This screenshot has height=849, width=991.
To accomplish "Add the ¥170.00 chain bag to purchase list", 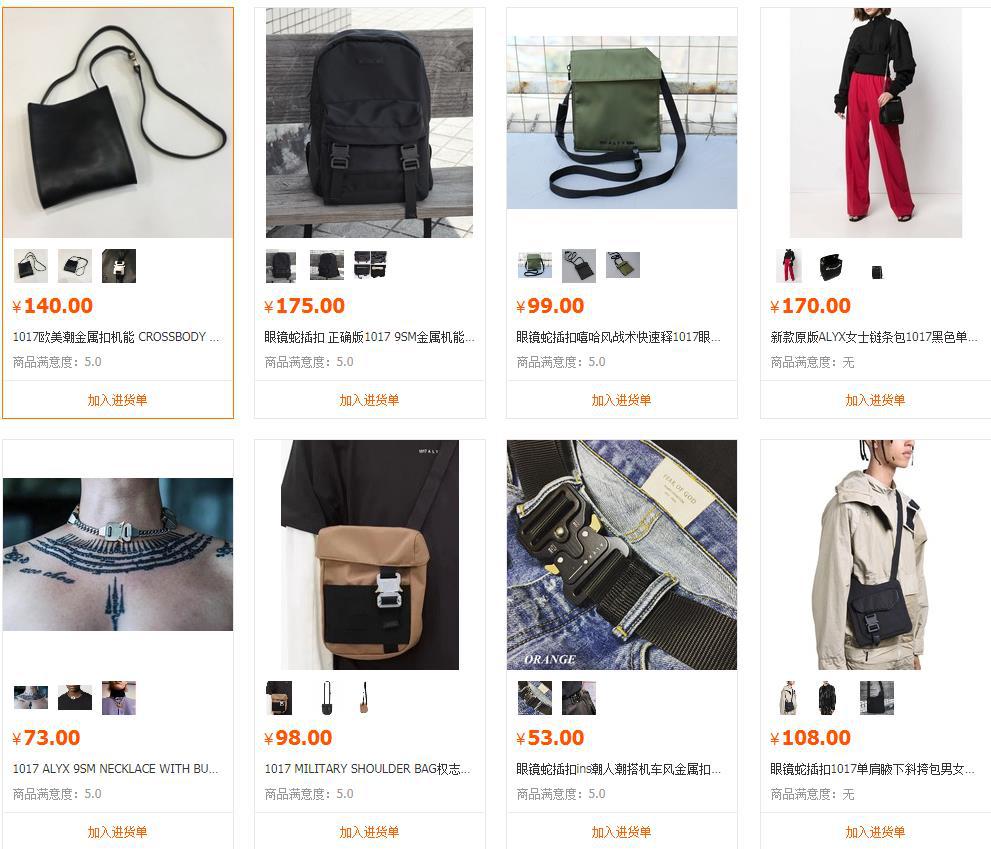I will click(875, 400).
